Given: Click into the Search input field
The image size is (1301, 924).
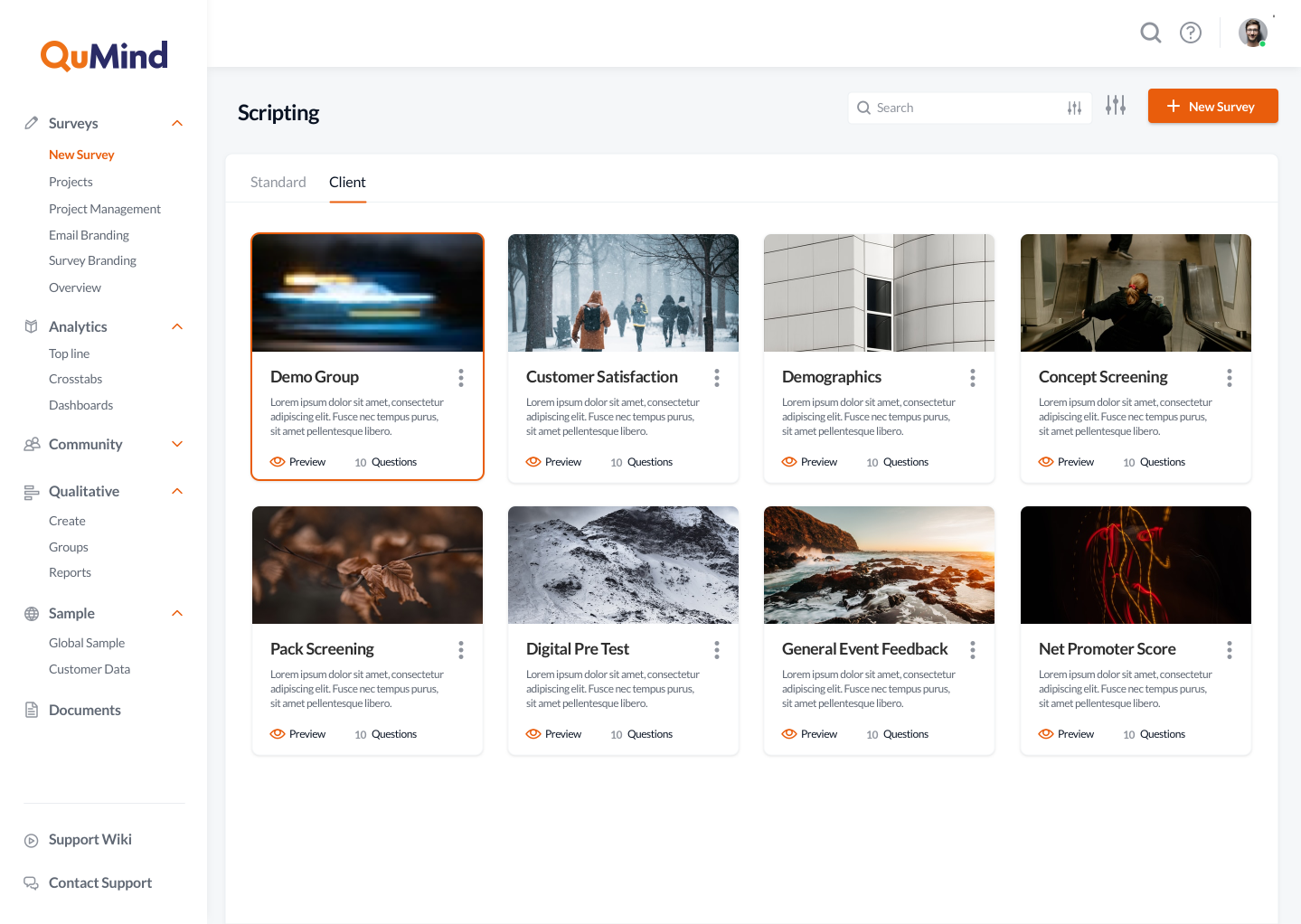Looking at the screenshot, I should coord(969,108).
